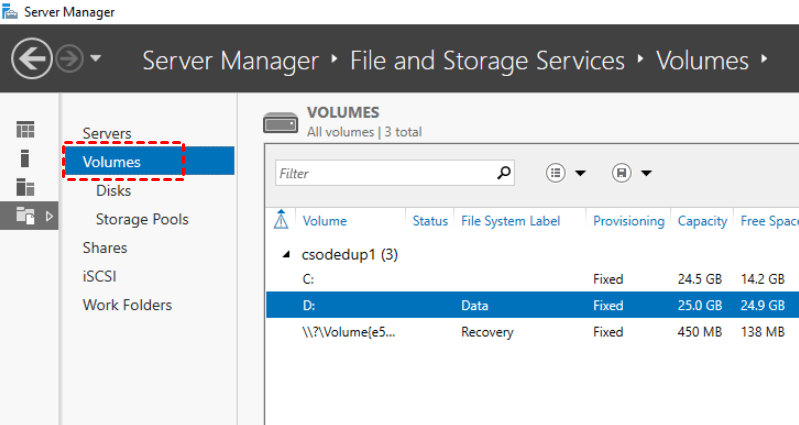Image resolution: width=799 pixels, height=425 pixels.
Task: Open the save query dropdown
Action: [632, 173]
